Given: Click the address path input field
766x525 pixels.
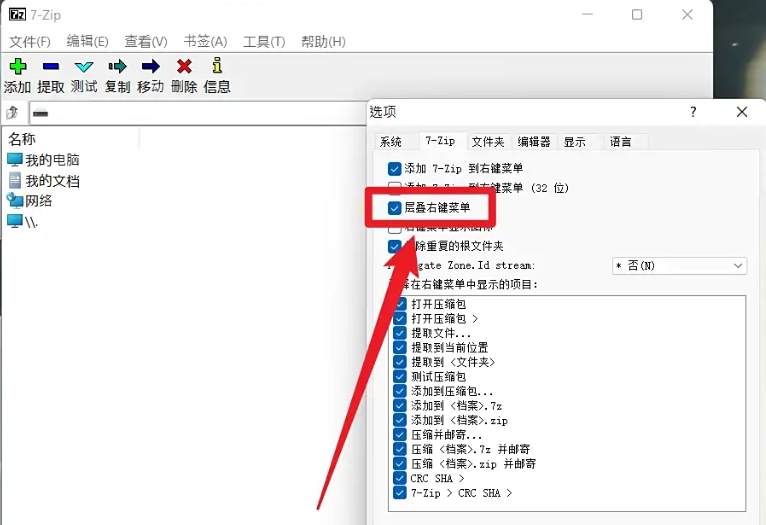Looking at the screenshot, I should click(x=198, y=113).
